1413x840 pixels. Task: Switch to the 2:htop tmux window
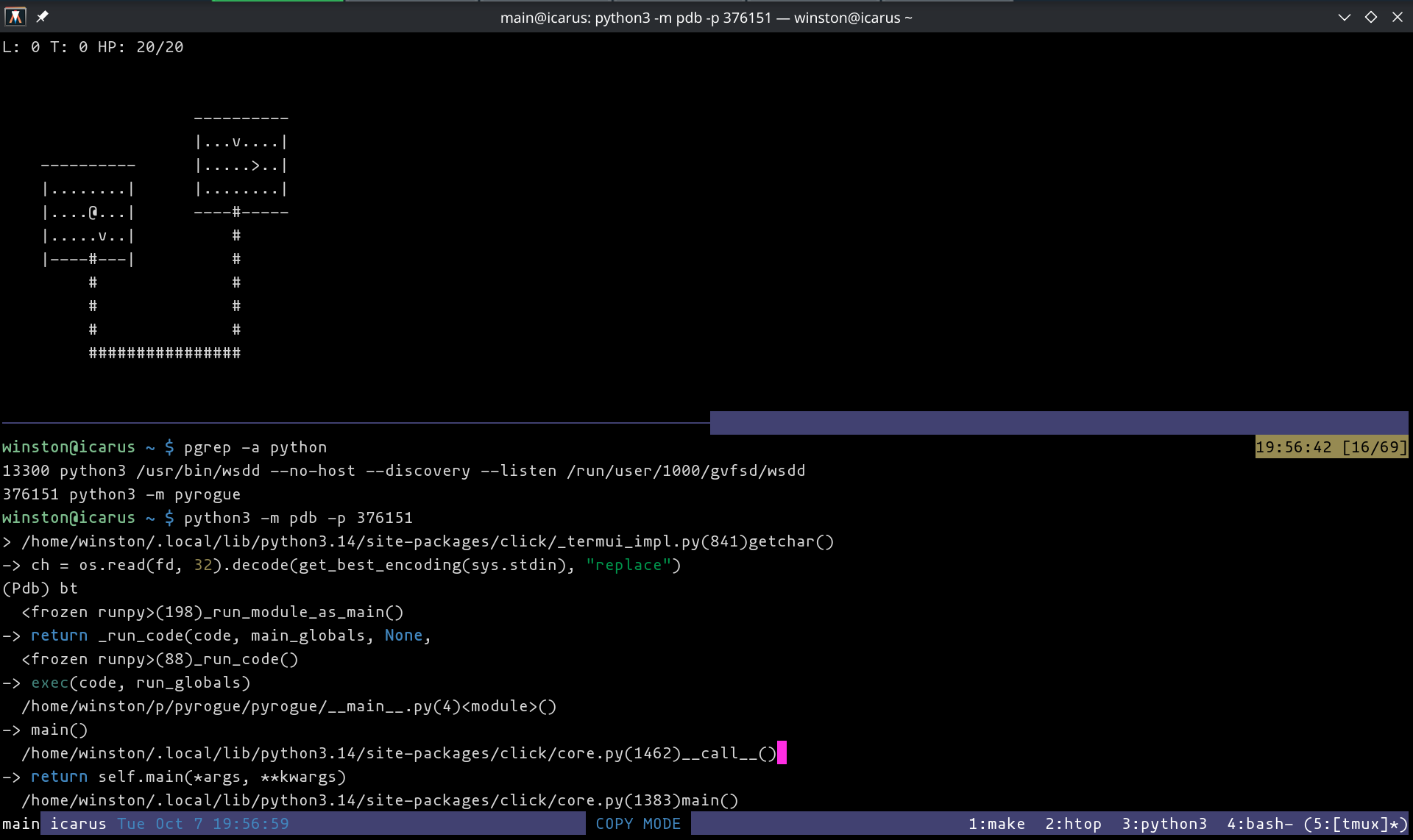[1073, 824]
